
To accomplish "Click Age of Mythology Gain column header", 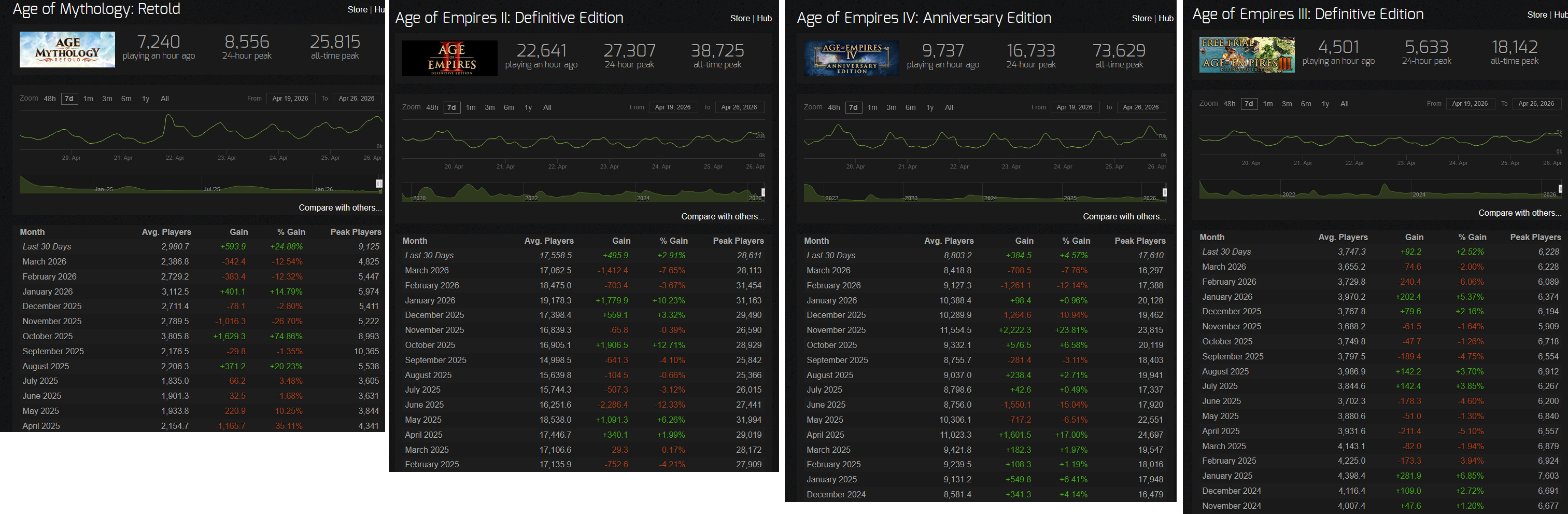I will pos(238,232).
